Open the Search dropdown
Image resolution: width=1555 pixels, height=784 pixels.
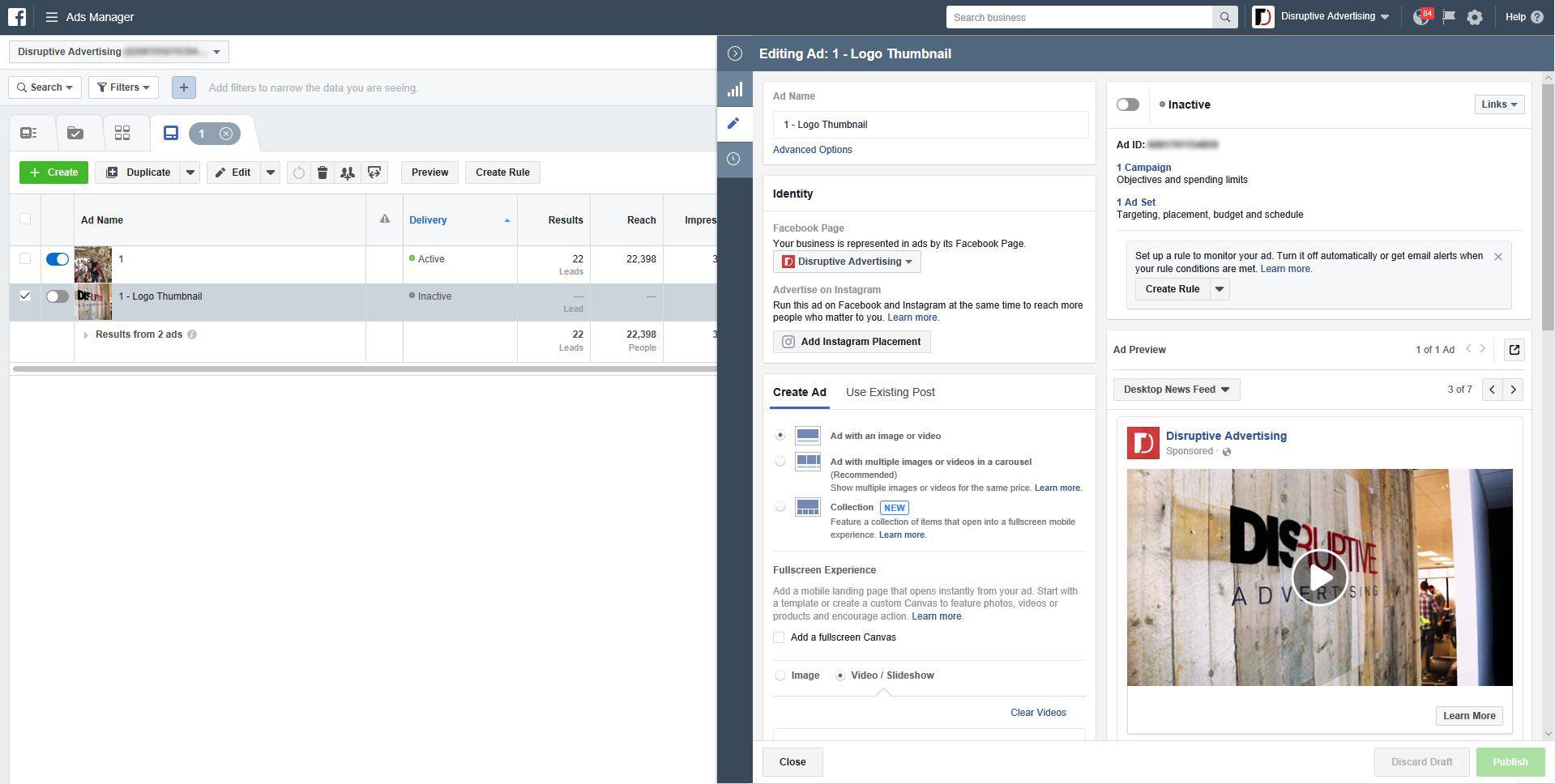click(x=45, y=87)
